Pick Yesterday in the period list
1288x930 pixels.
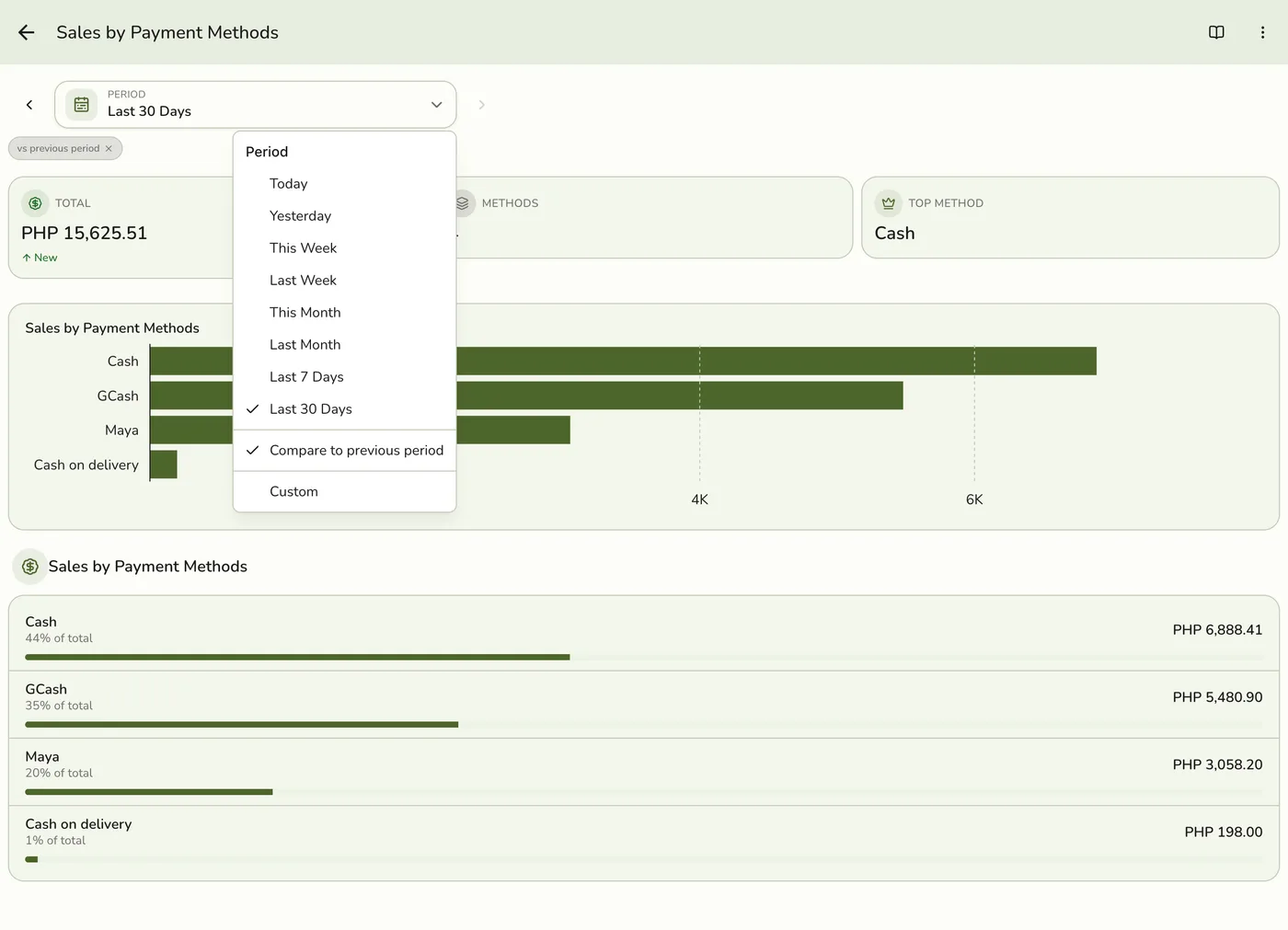click(x=345, y=216)
